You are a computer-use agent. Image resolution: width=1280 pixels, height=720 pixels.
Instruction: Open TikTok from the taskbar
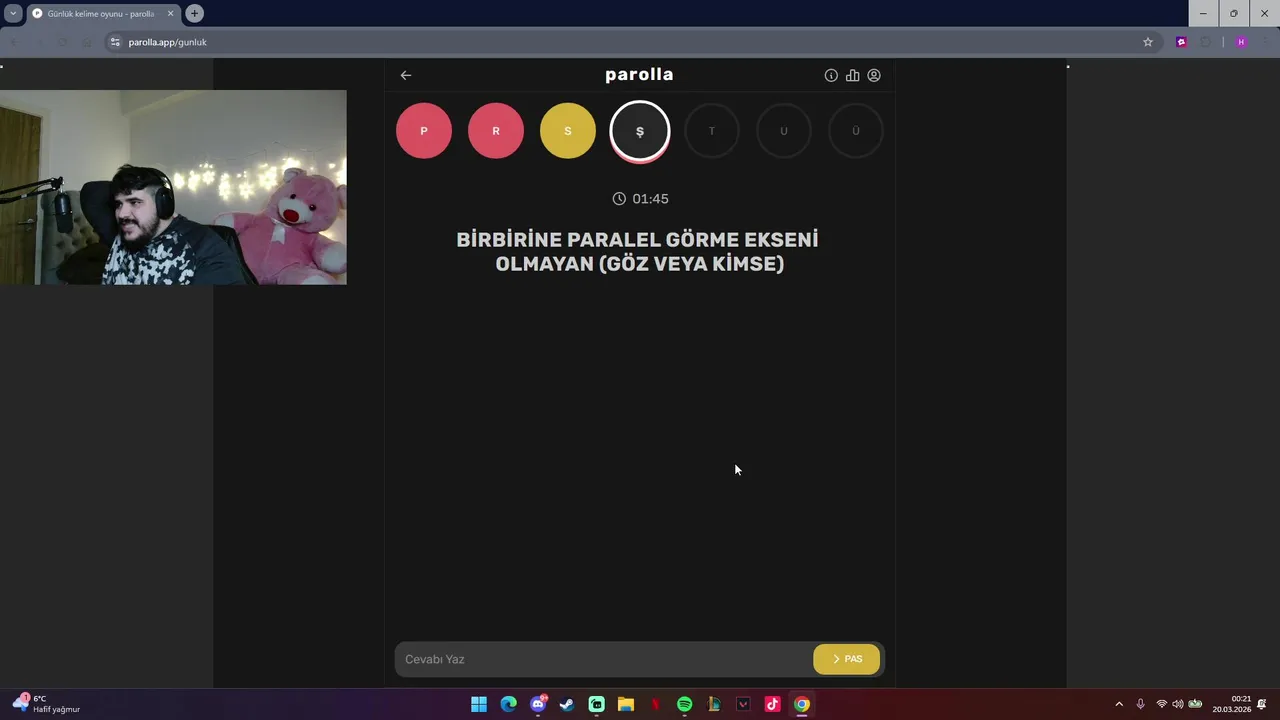(773, 704)
